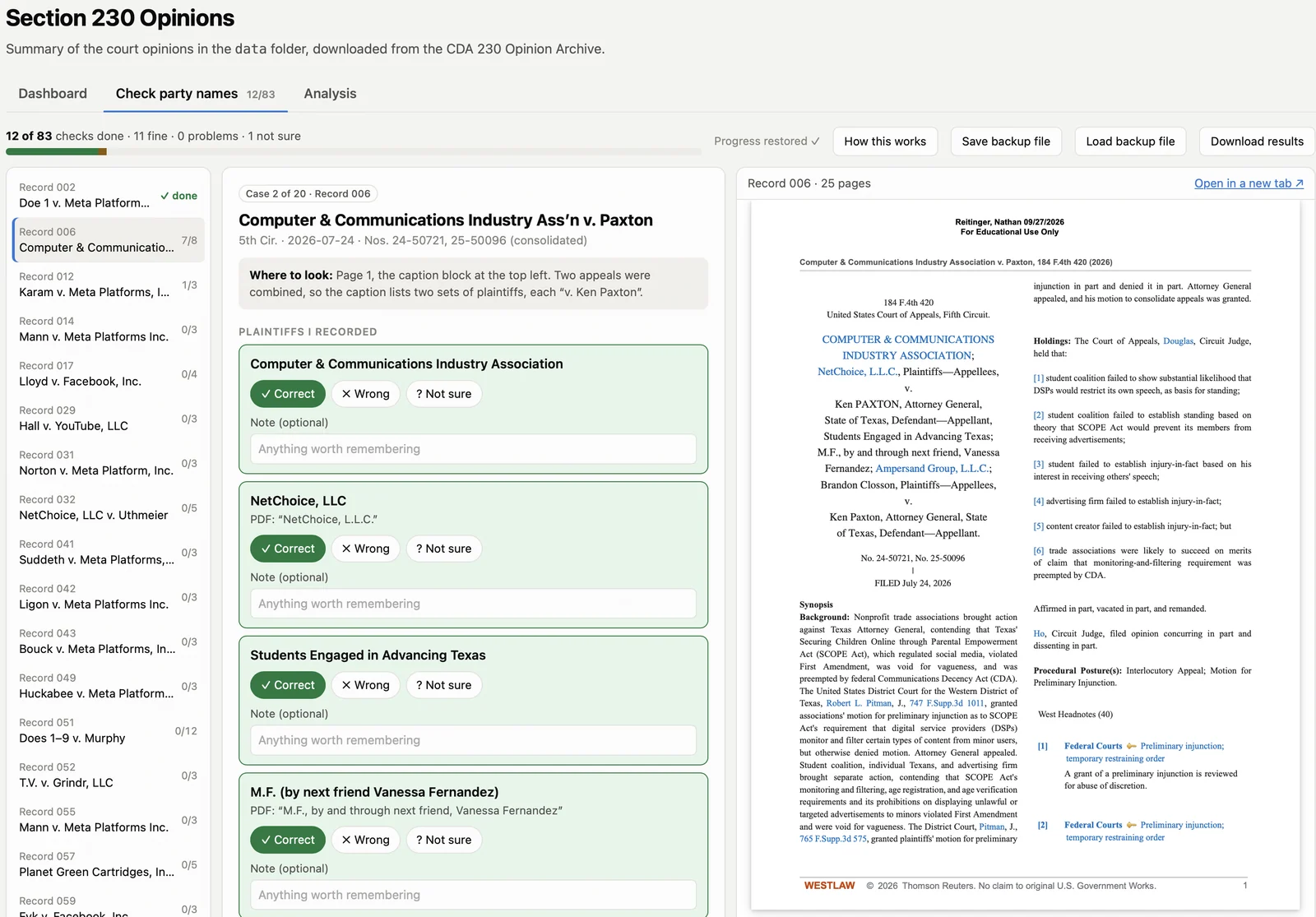This screenshot has width=1316, height=917.
Task: Click Save backup file
Action: [1006, 141]
